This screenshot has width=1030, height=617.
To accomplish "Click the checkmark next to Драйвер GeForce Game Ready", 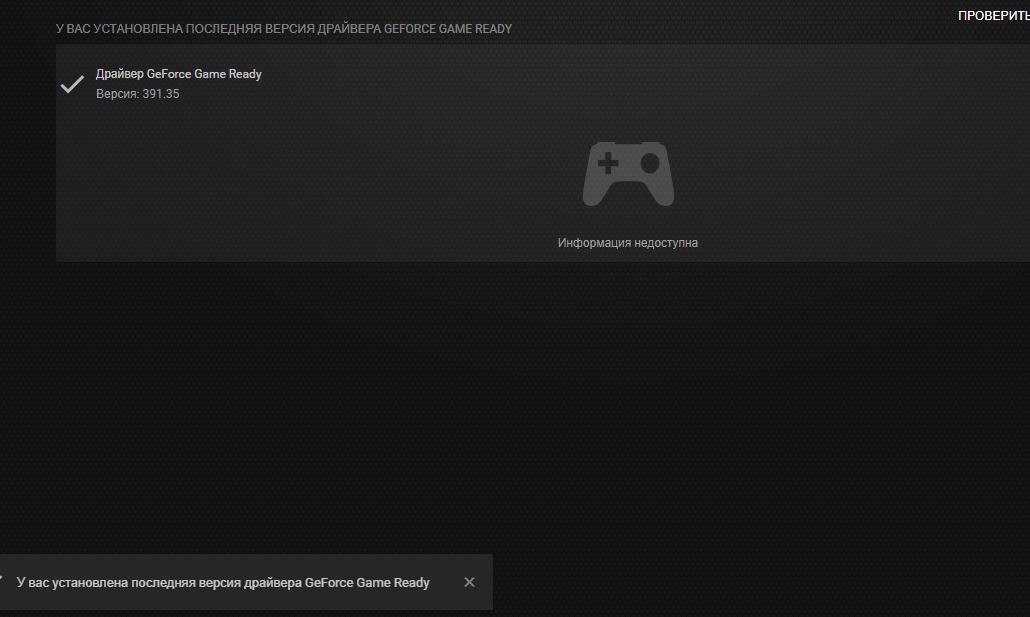I will pos(72,84).
